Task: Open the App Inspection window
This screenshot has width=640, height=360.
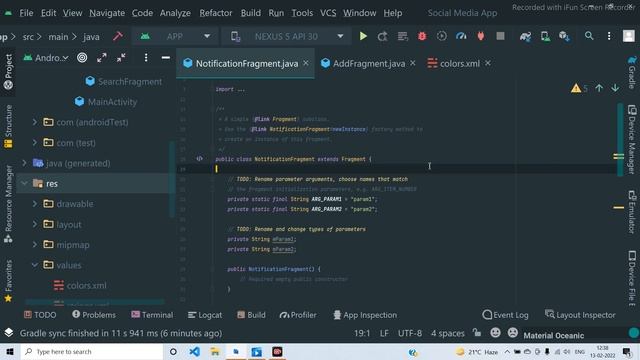Action: pyautogui.click(x=365, y=315)
